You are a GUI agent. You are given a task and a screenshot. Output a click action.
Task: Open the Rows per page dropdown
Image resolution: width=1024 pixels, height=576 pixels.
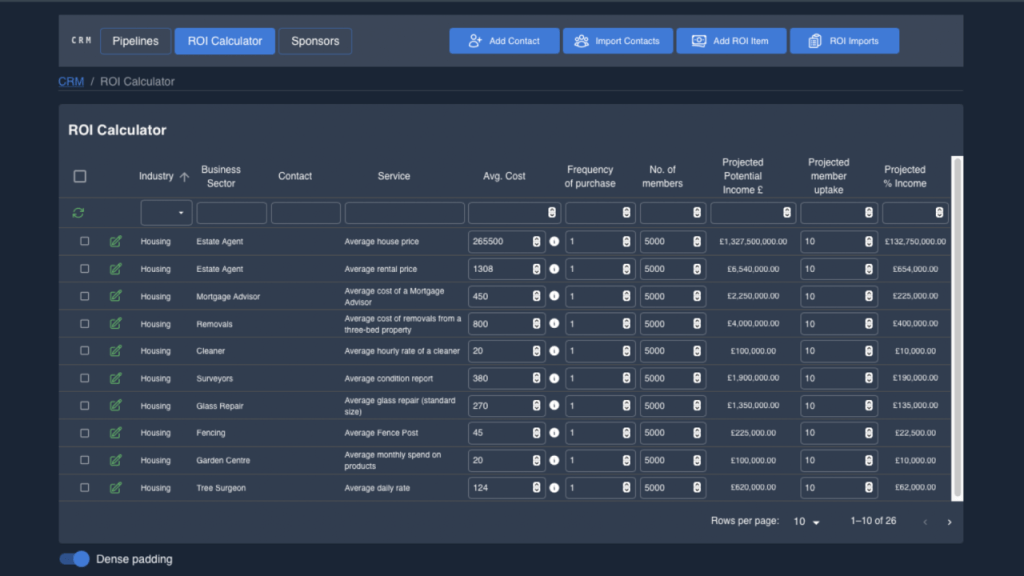click(x=807, y=522)
